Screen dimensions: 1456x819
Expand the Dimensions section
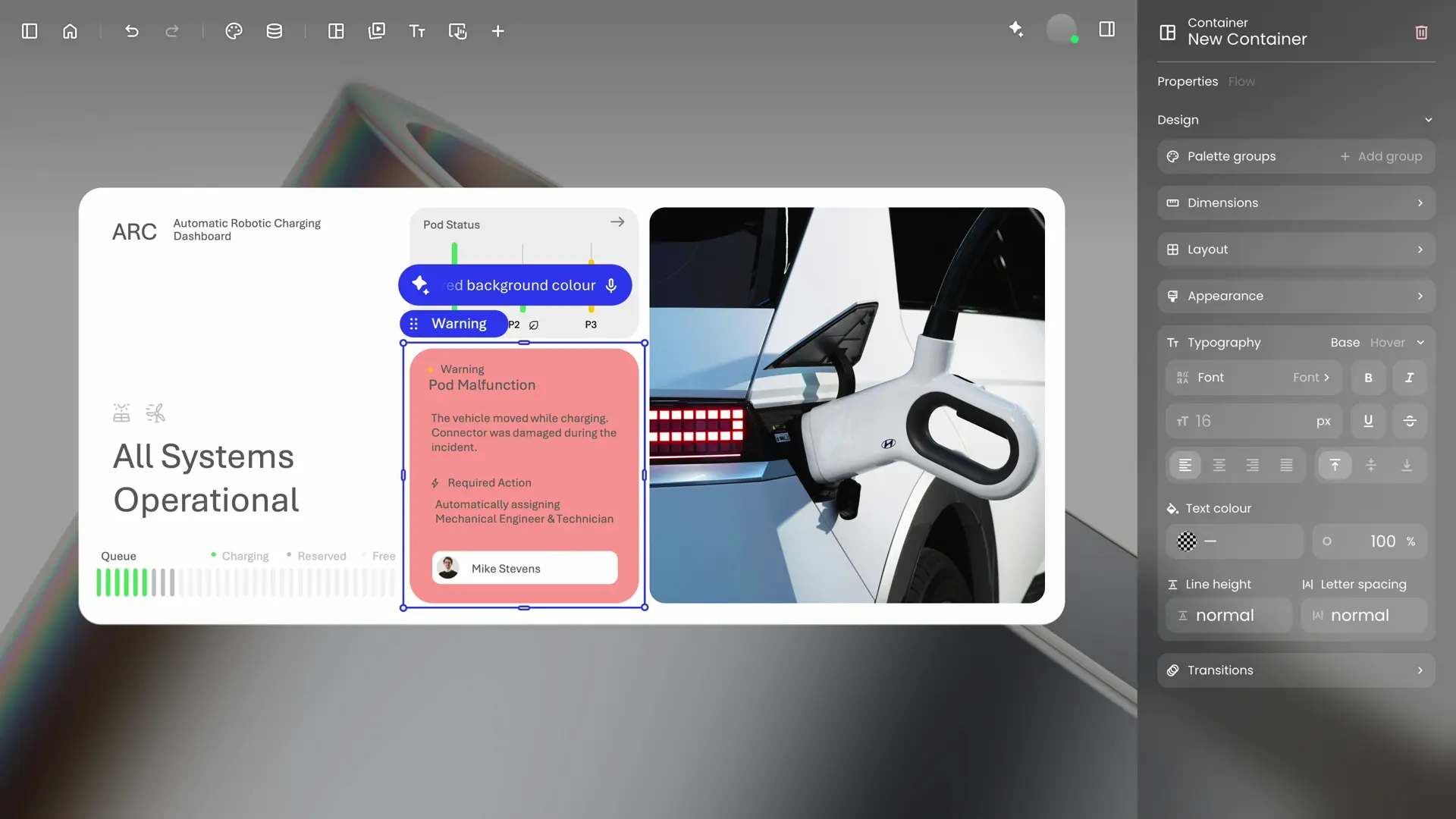point(1296,203)
